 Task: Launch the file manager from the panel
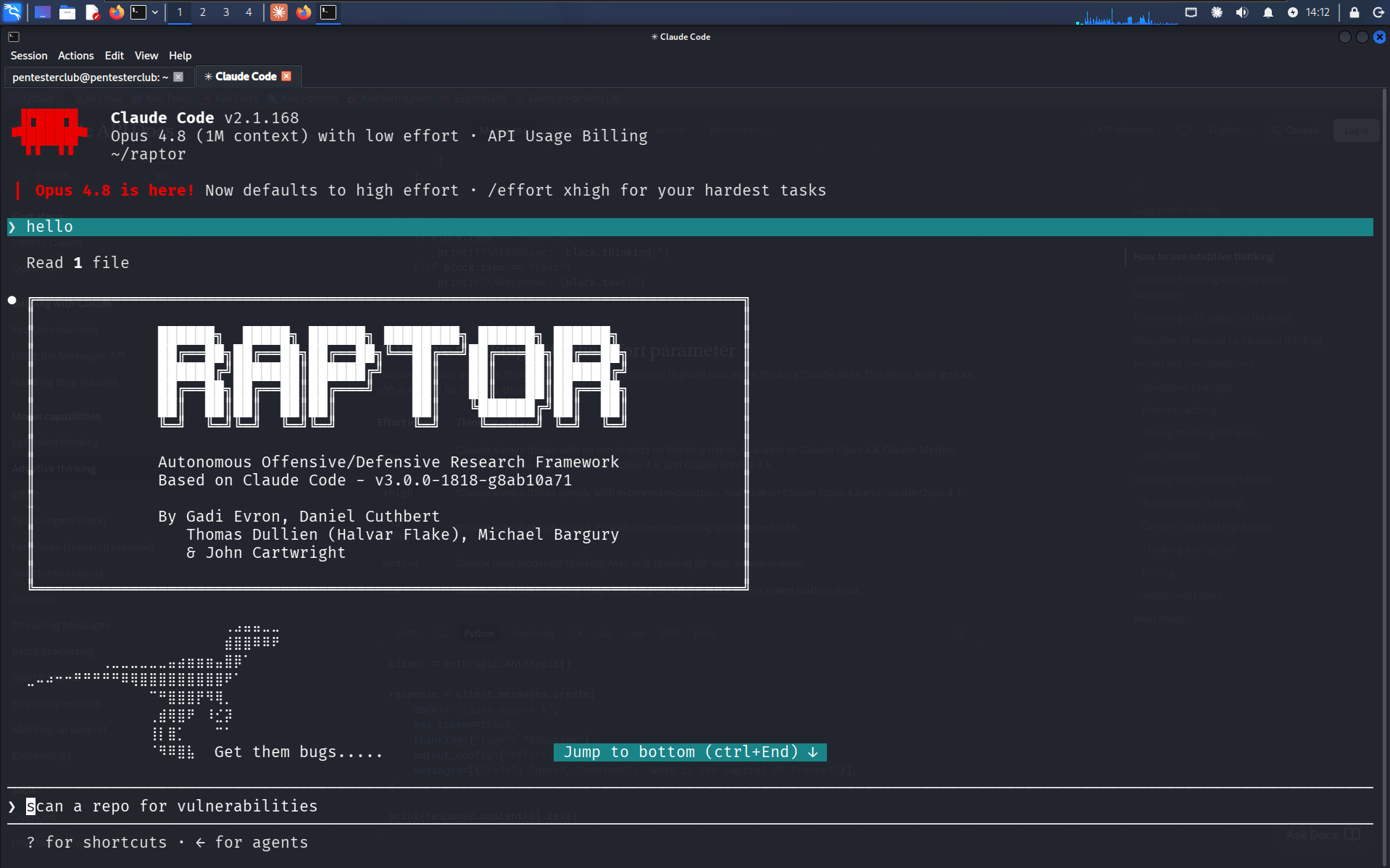coord(67,12)
